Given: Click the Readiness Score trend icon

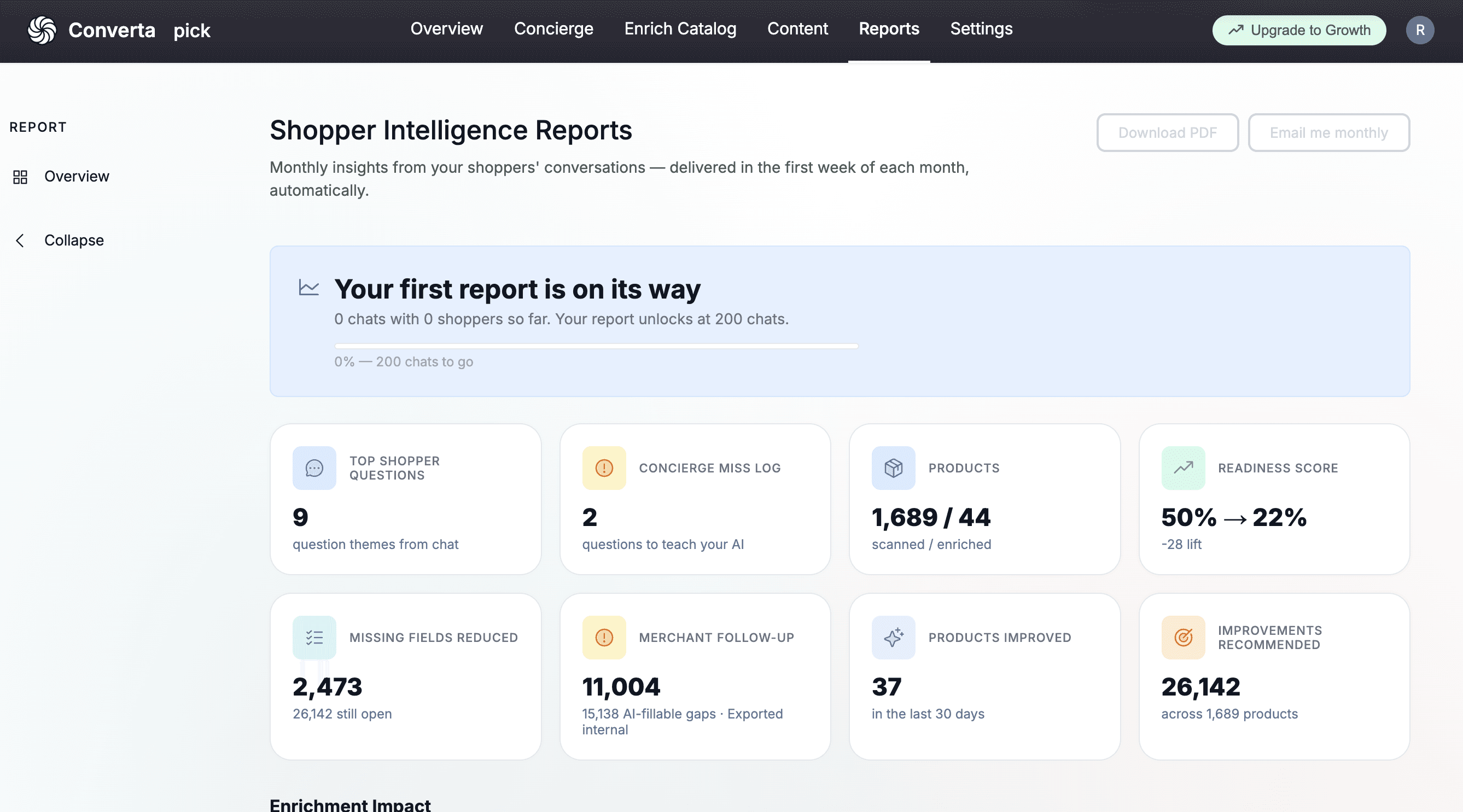Looking at the screenshot, I should tap(1183, 468).
